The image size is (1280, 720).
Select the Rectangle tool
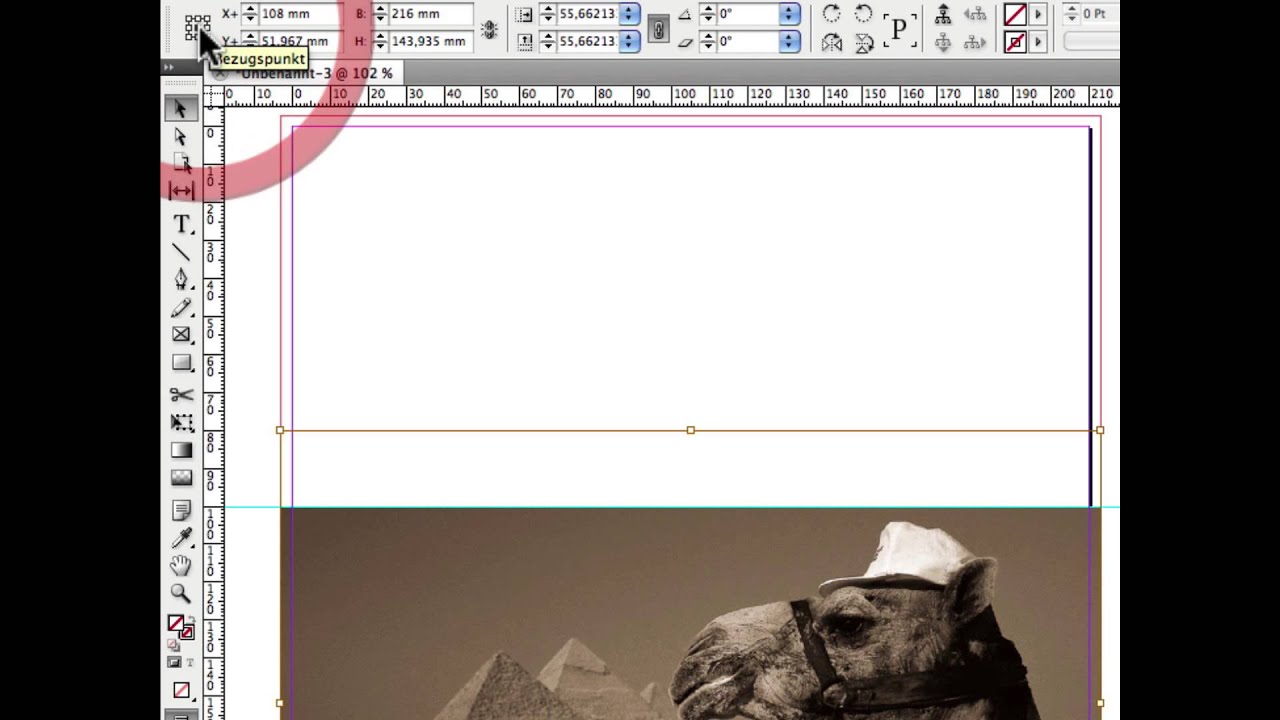click(181, 363)
